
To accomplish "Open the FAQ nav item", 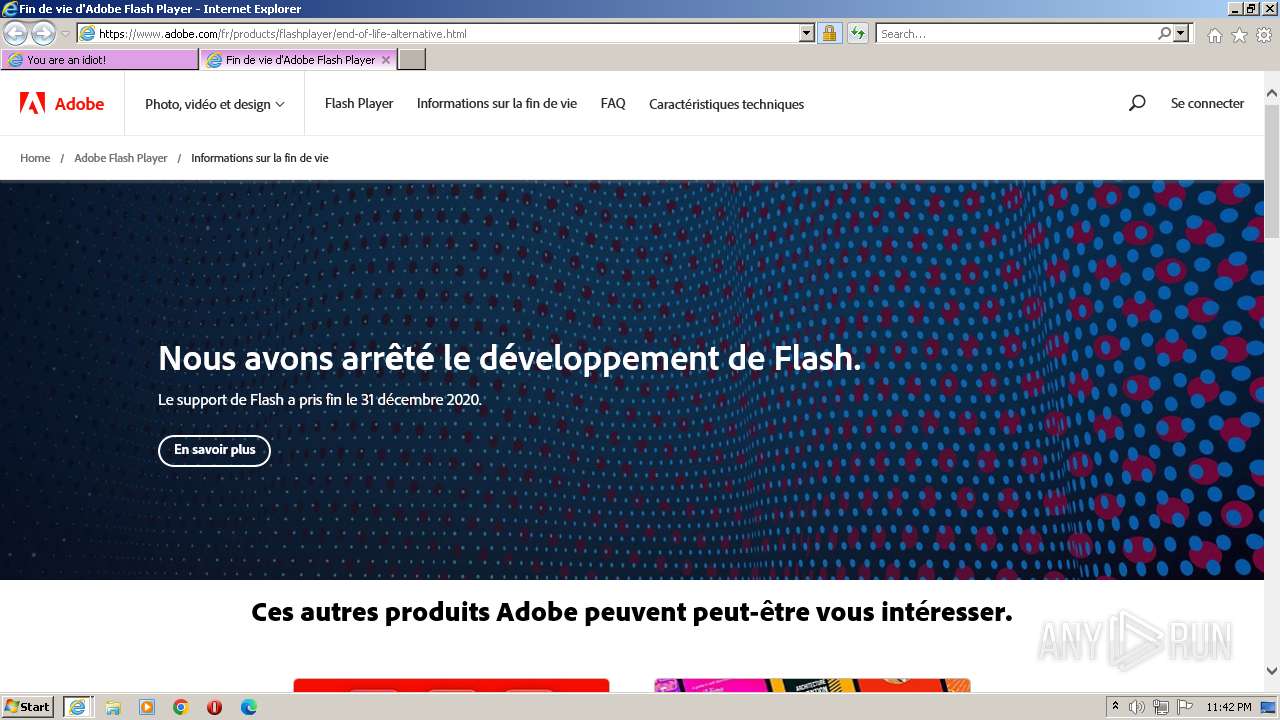I will (x=613, y=103).
